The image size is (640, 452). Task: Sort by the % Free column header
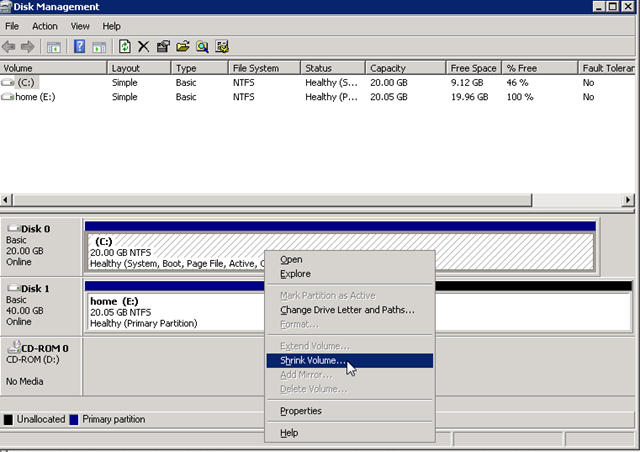pyautogui.click(x=540, y=68)
